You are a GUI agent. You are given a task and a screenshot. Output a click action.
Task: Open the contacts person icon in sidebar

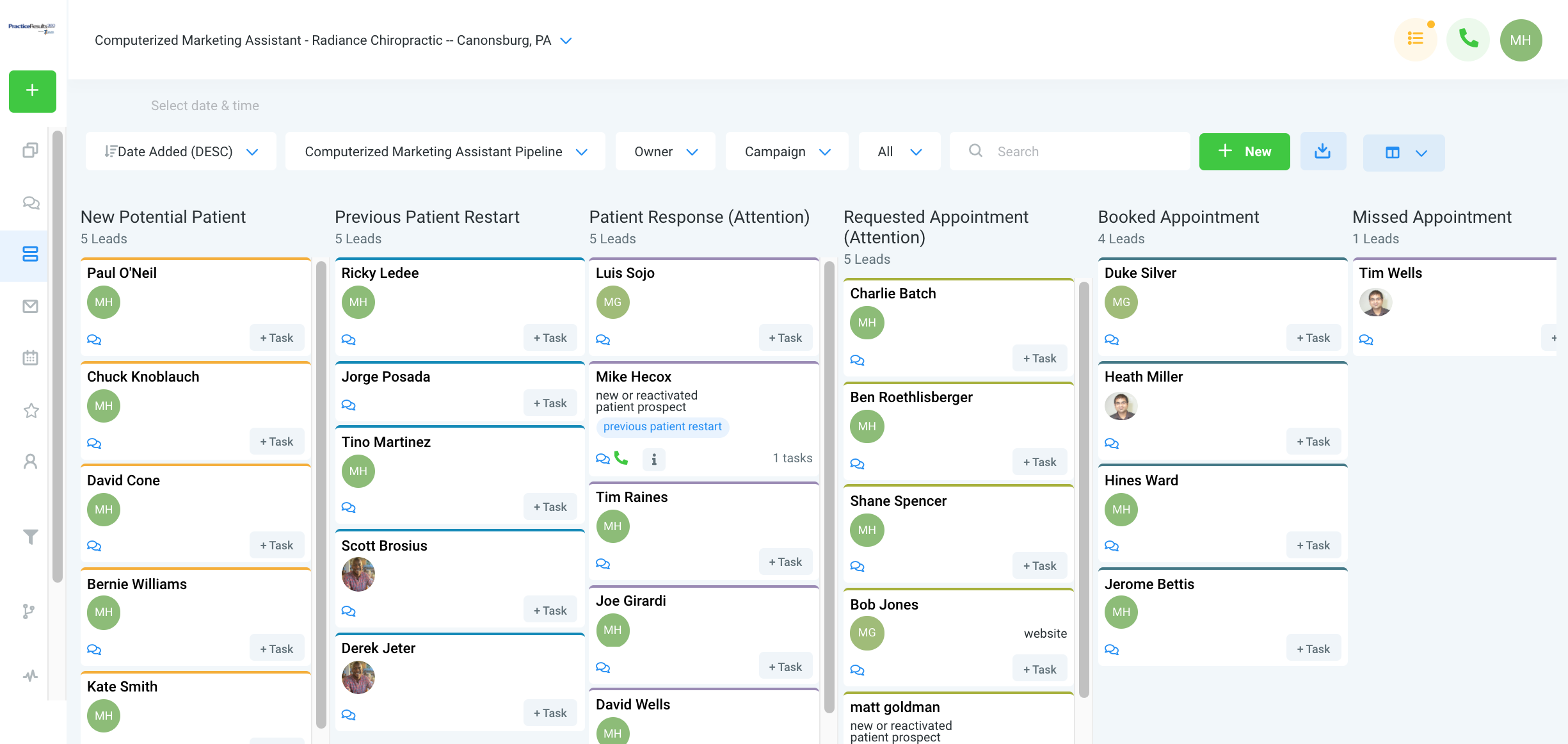pyautogui.click(x=30, y=461)
